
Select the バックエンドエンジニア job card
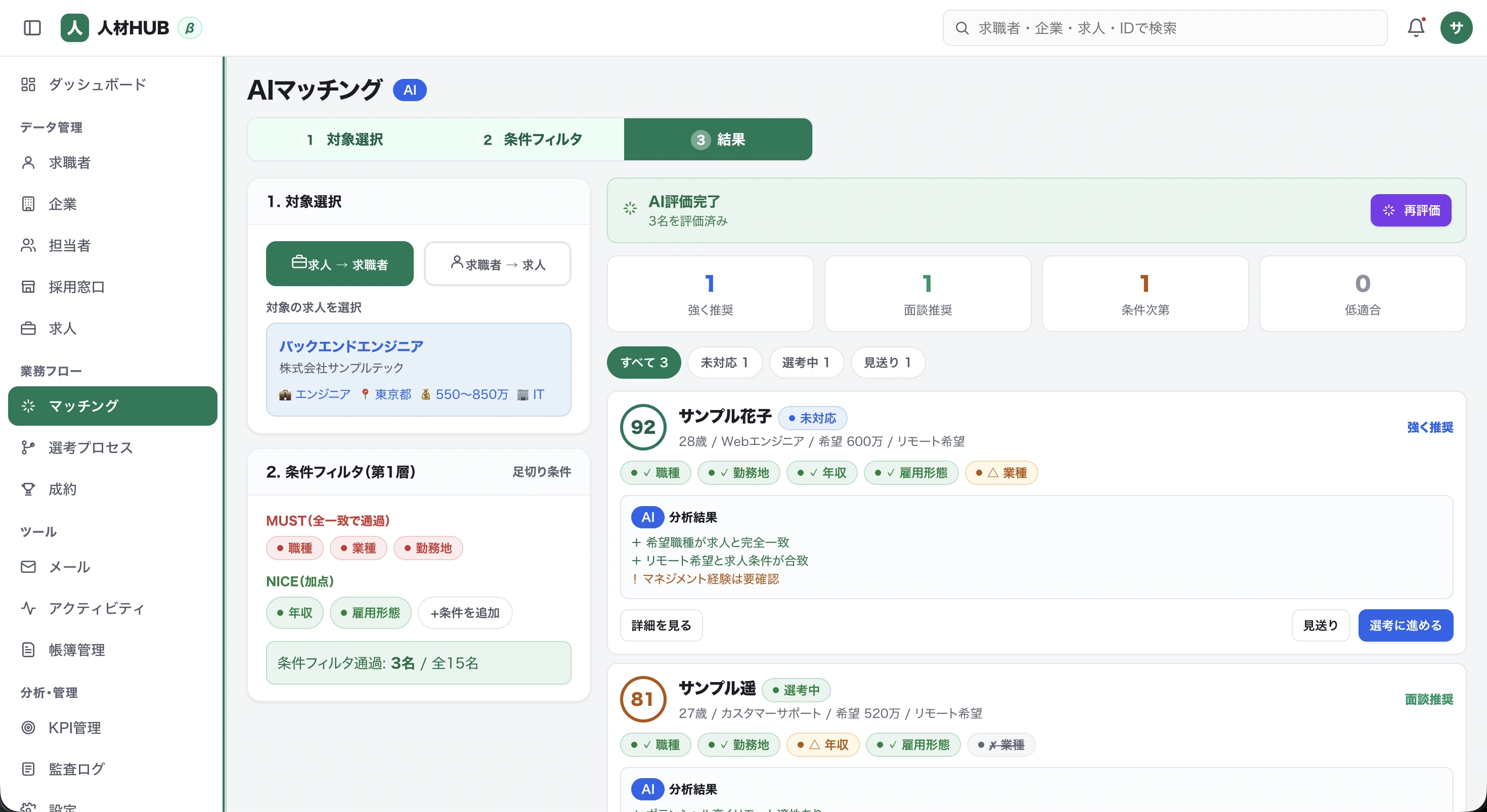[x=418, y=370]
